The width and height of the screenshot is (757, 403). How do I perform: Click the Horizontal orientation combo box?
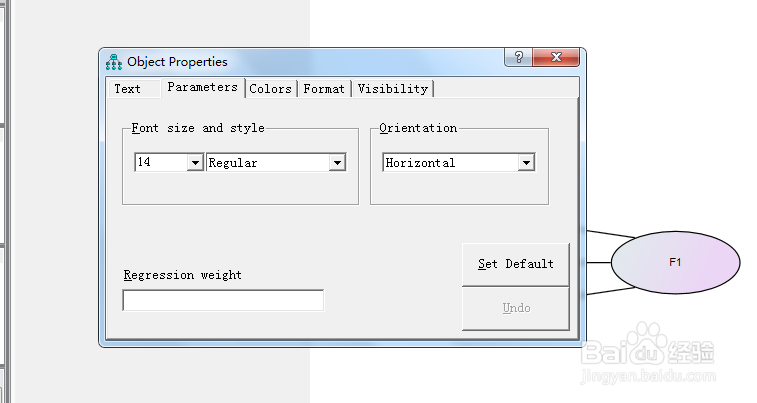pyautogui.click(x=459, y=163)
